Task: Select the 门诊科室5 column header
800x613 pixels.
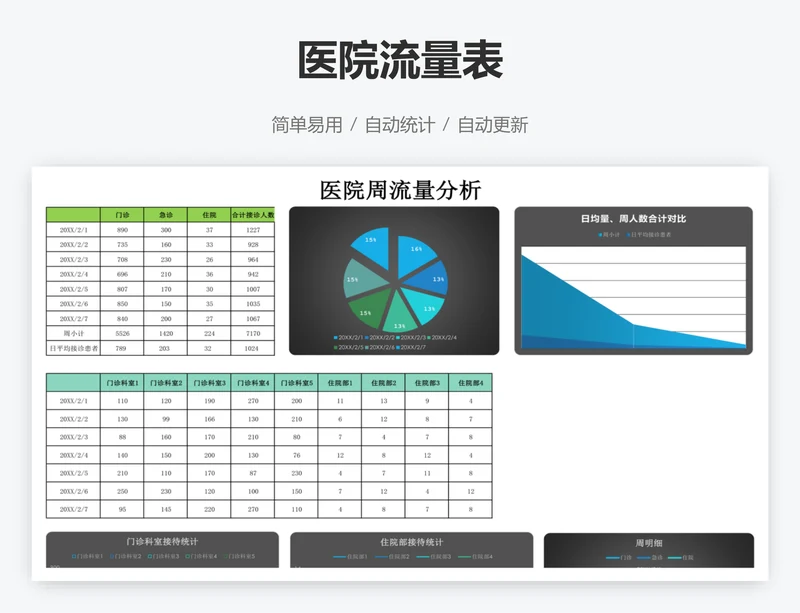Action: coord(296,383)
